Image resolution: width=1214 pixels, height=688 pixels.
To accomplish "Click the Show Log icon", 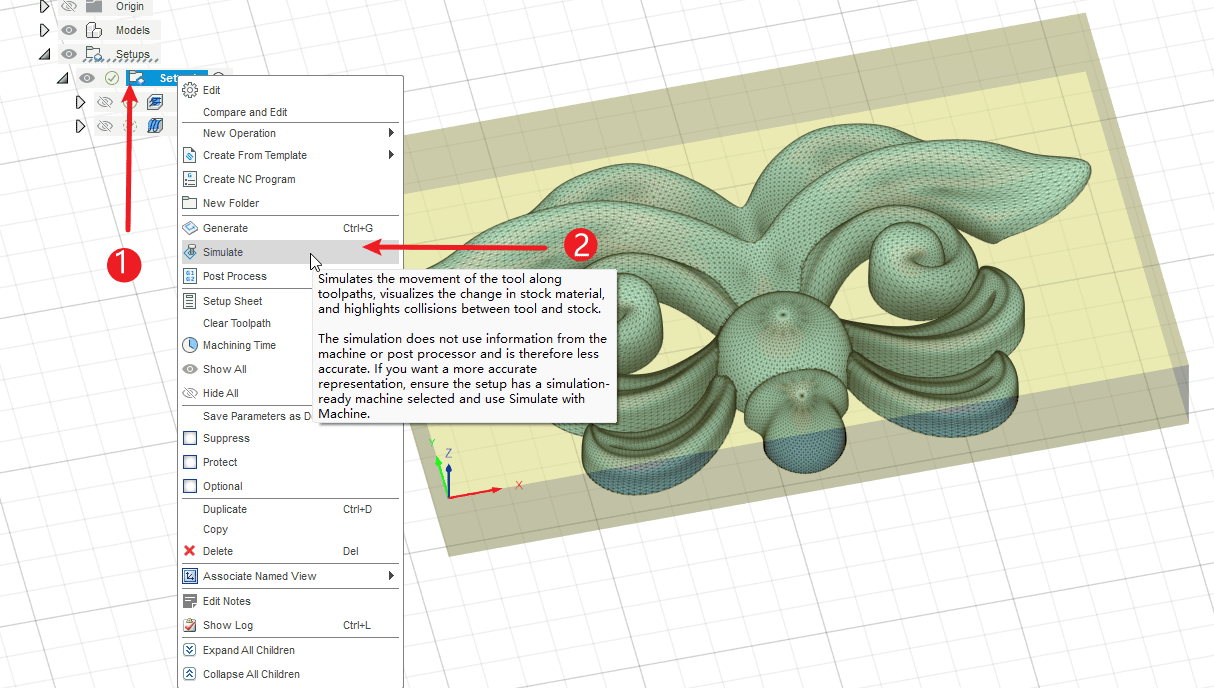I will pyautogui.click(x=190, y=625).
